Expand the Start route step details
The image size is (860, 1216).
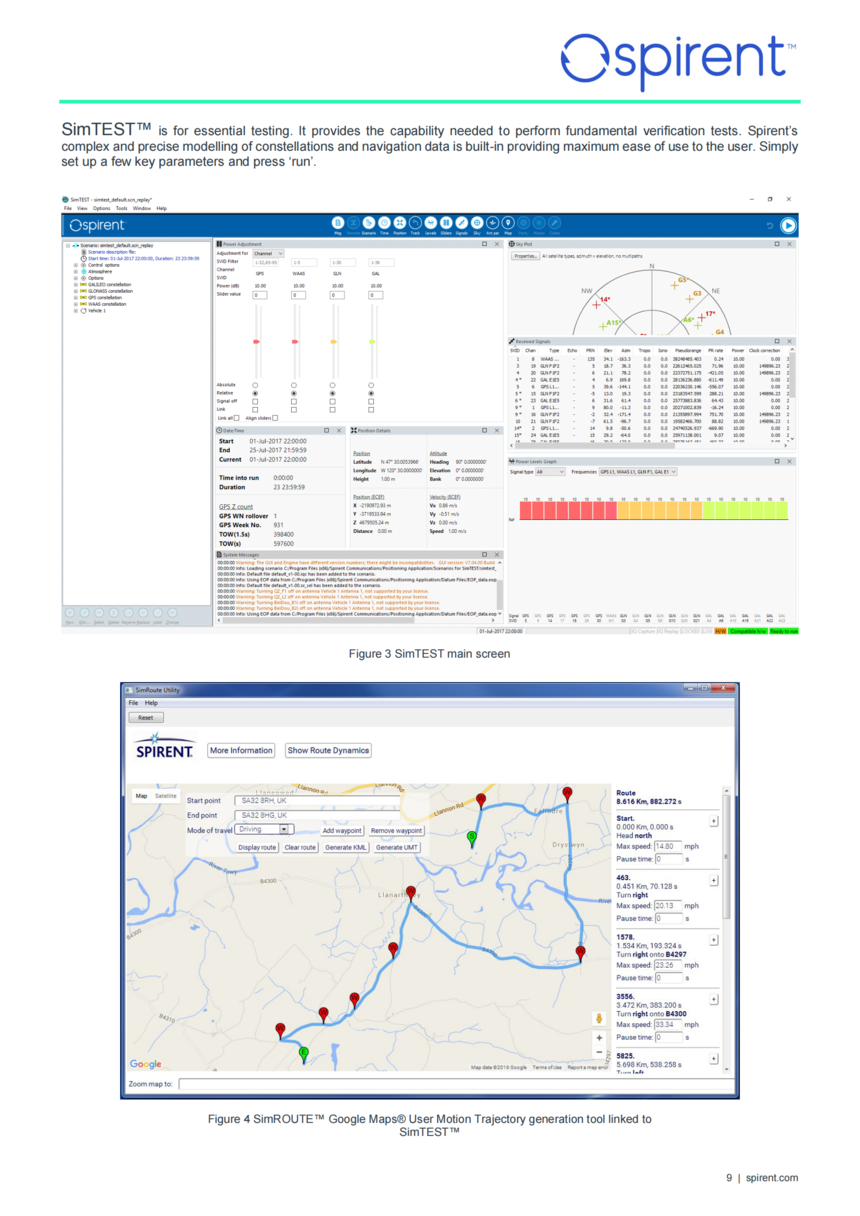[x=713, y=821]
